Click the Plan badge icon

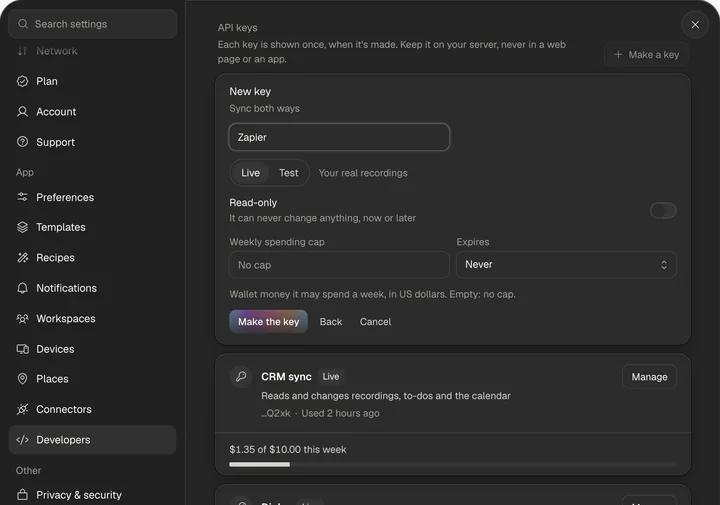[x=22, y=81]
